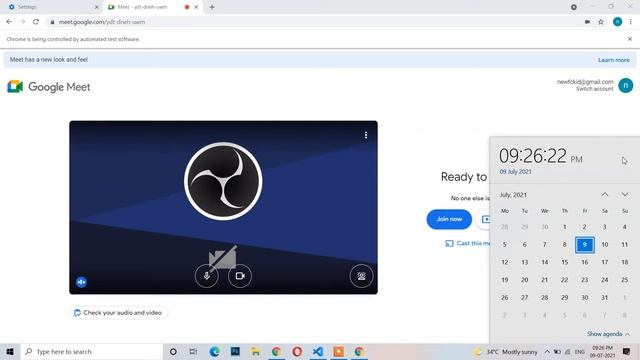Click the taskbar search box
Screen dimensions: 640x360
(92, 351)
